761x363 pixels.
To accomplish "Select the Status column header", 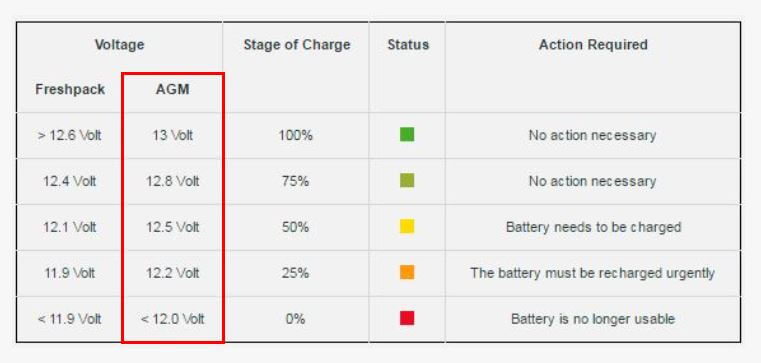I will click(408, 45).
